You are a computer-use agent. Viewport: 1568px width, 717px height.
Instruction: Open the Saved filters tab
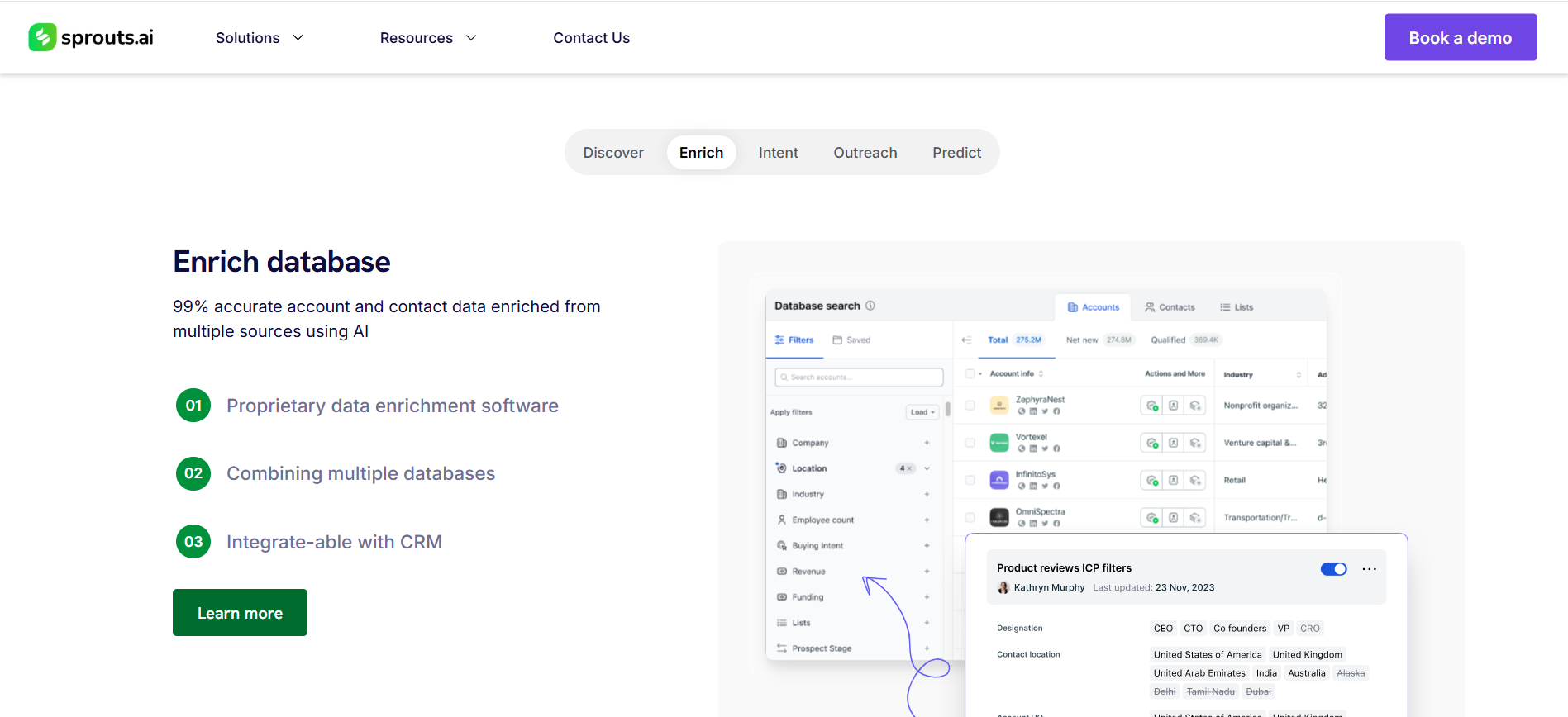point(851,340)
